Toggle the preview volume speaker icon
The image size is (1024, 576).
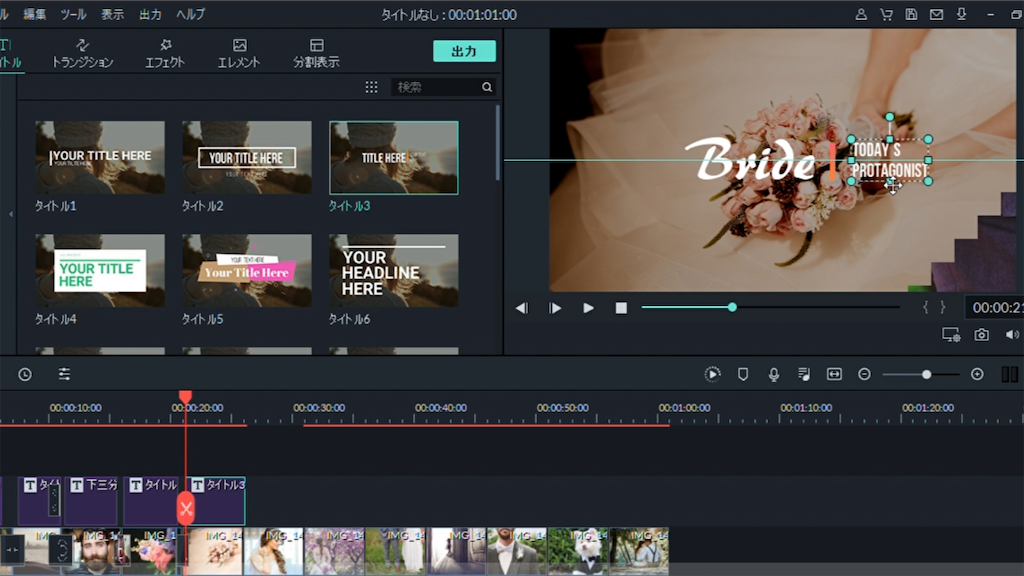[1012, 335]
